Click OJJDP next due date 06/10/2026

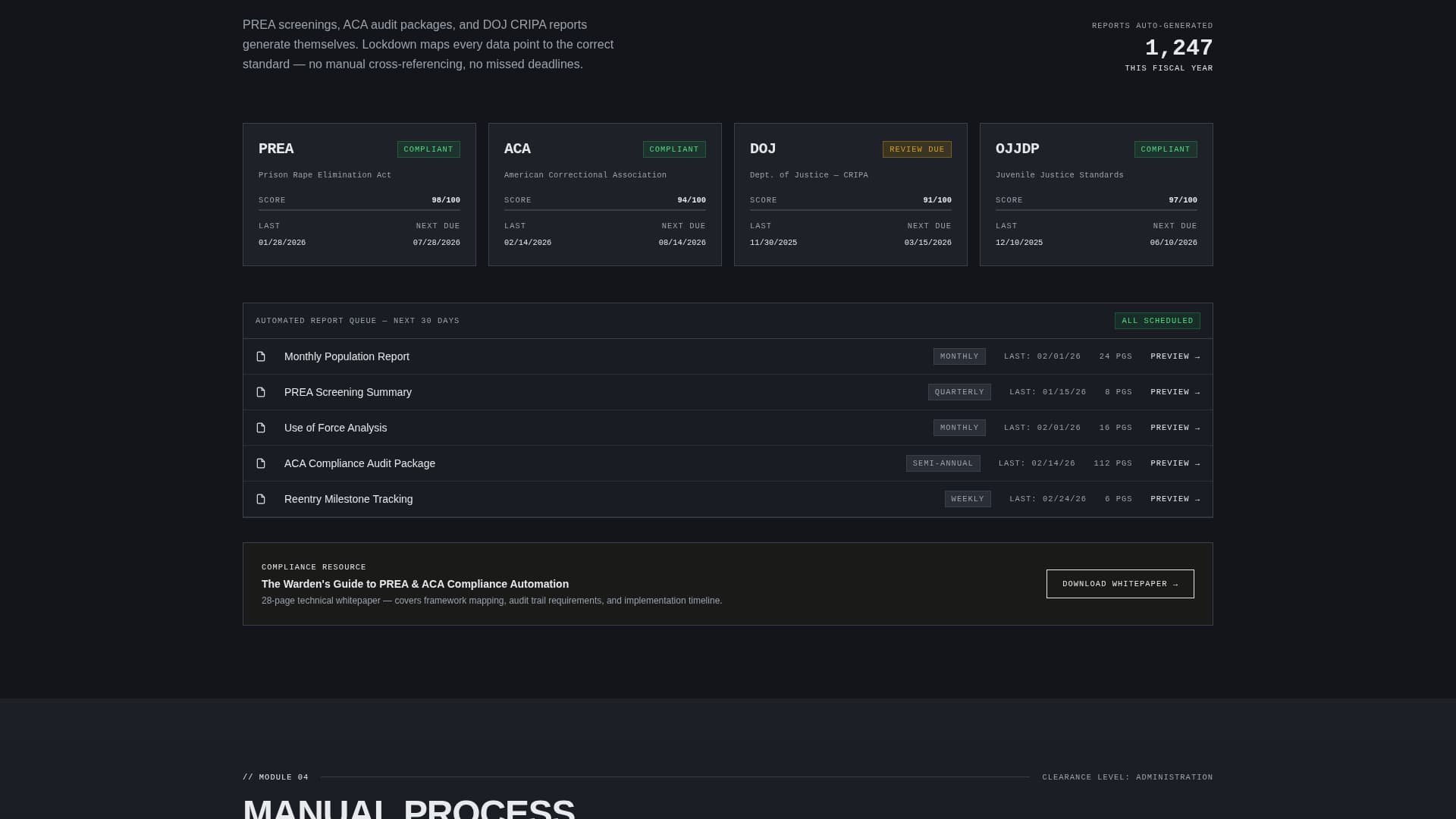point(1174,243)
